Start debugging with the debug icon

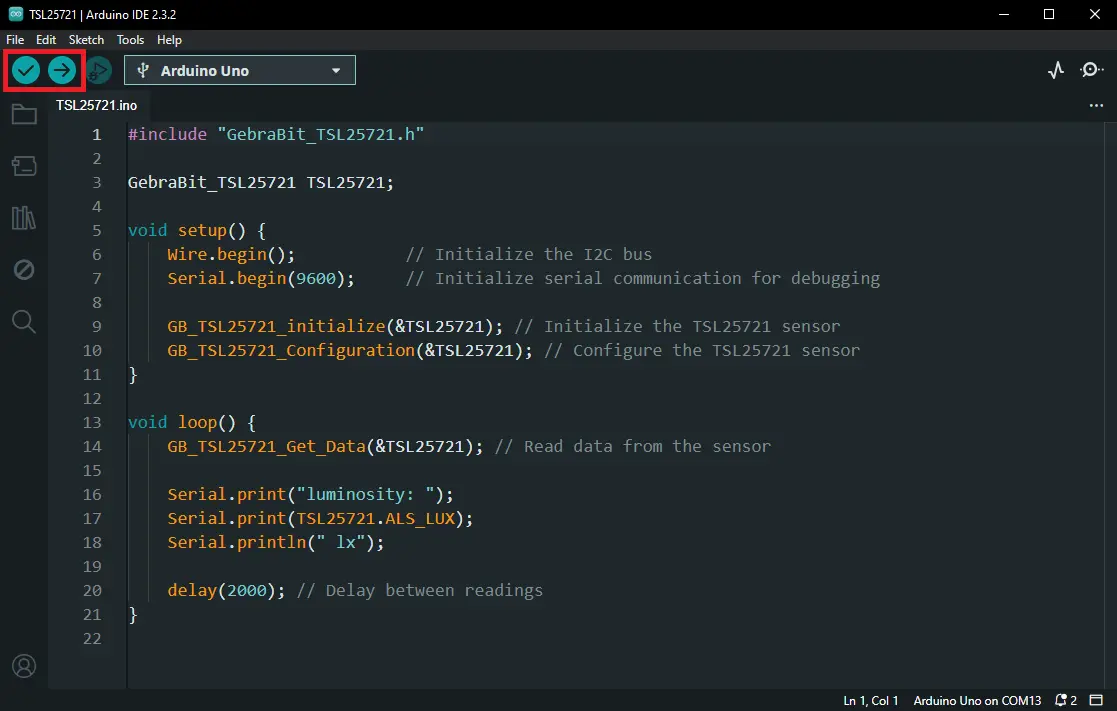tap(99, 70)
